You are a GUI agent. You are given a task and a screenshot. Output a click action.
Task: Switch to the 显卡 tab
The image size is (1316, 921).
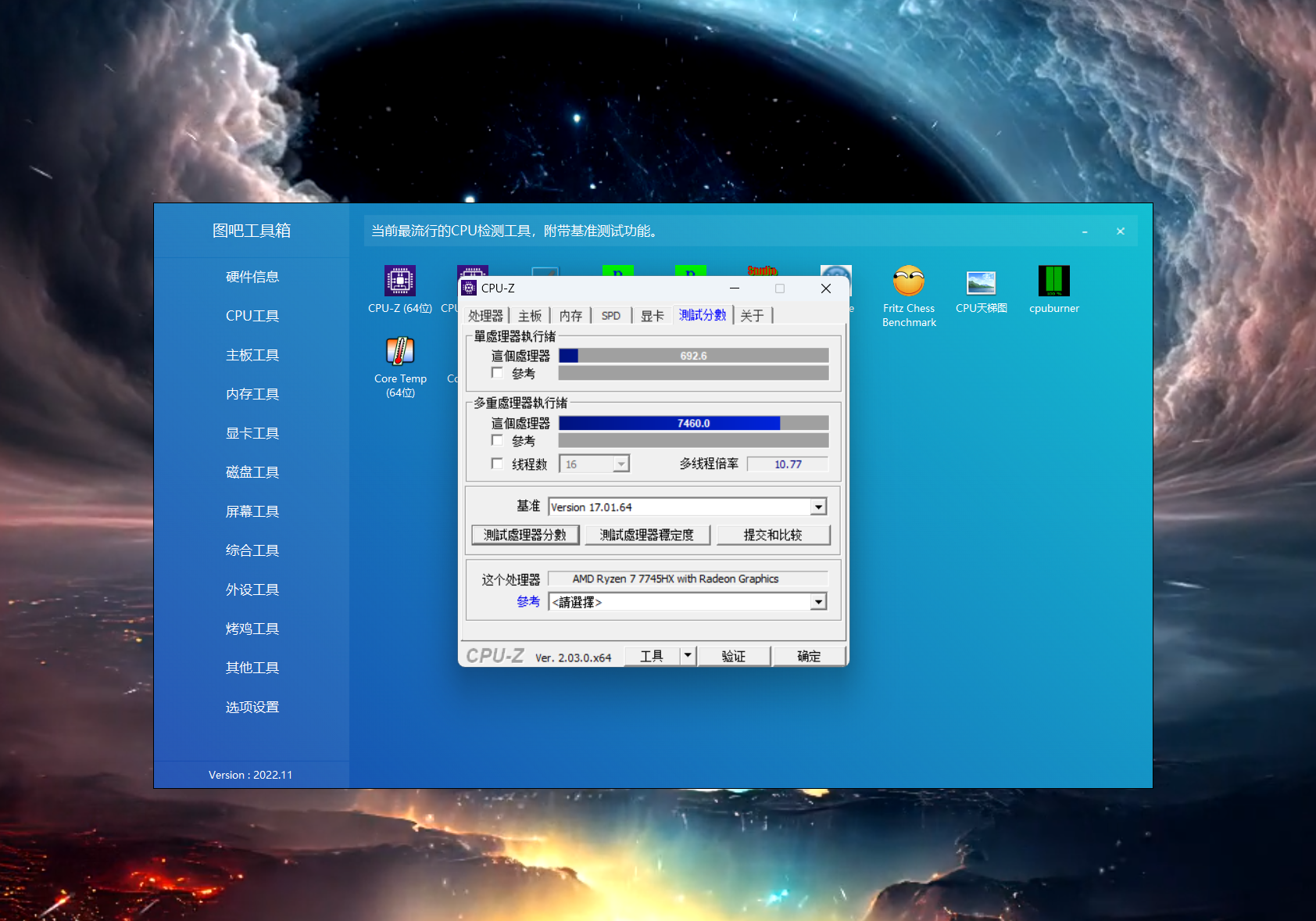point(653,316)
